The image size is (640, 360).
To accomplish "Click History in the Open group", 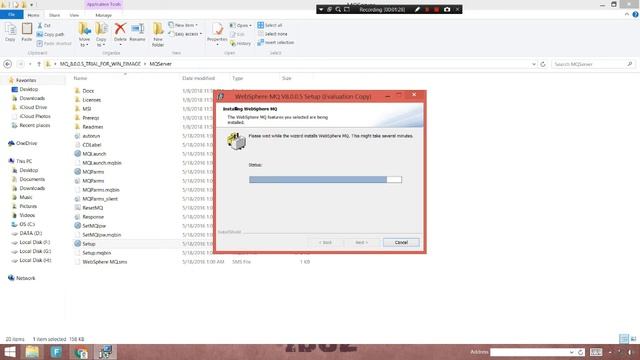I will [x=240, y=43].
